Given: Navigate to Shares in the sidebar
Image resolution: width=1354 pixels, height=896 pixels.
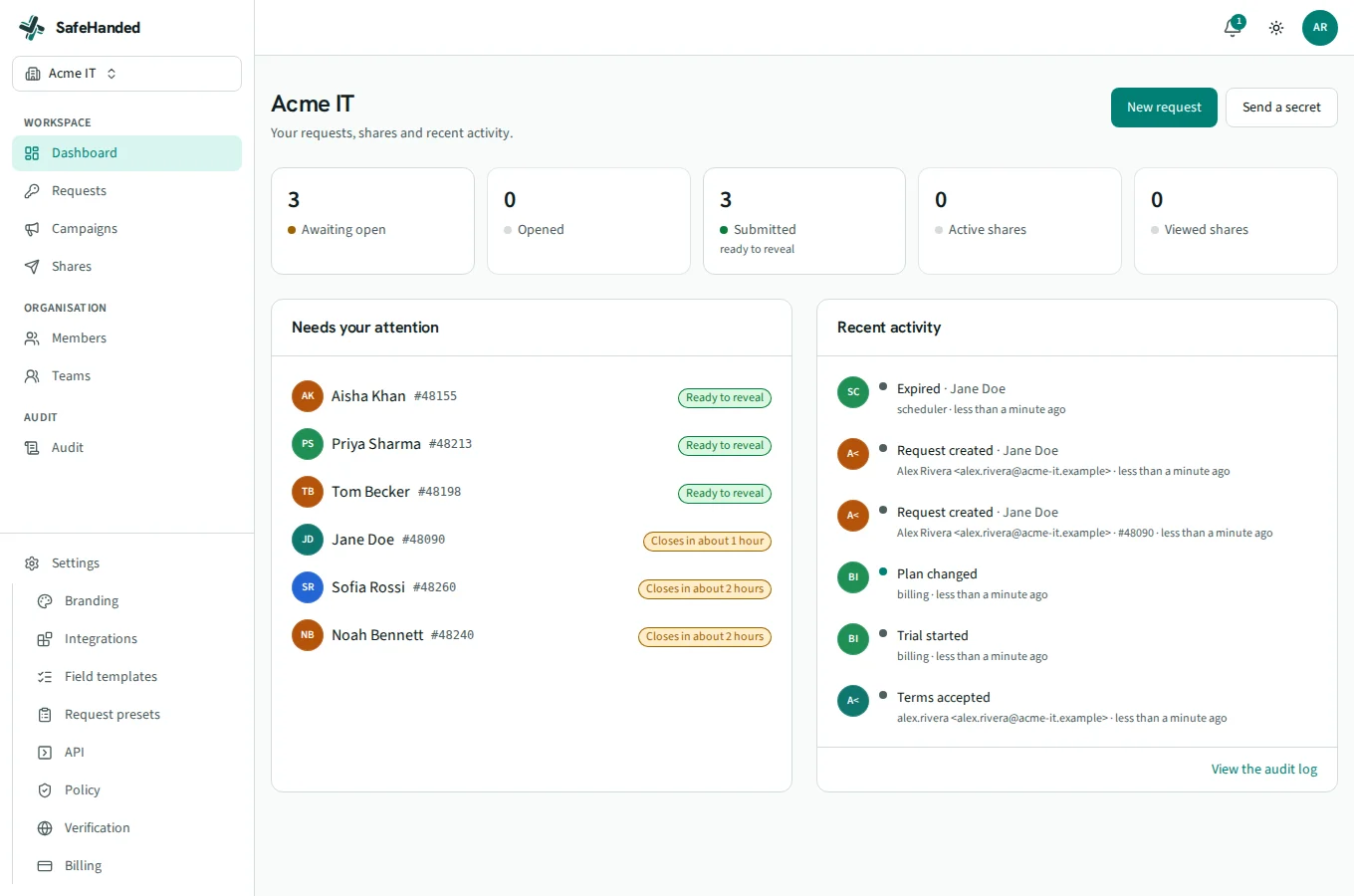Looking at the screenshot, I should [126, 267].
